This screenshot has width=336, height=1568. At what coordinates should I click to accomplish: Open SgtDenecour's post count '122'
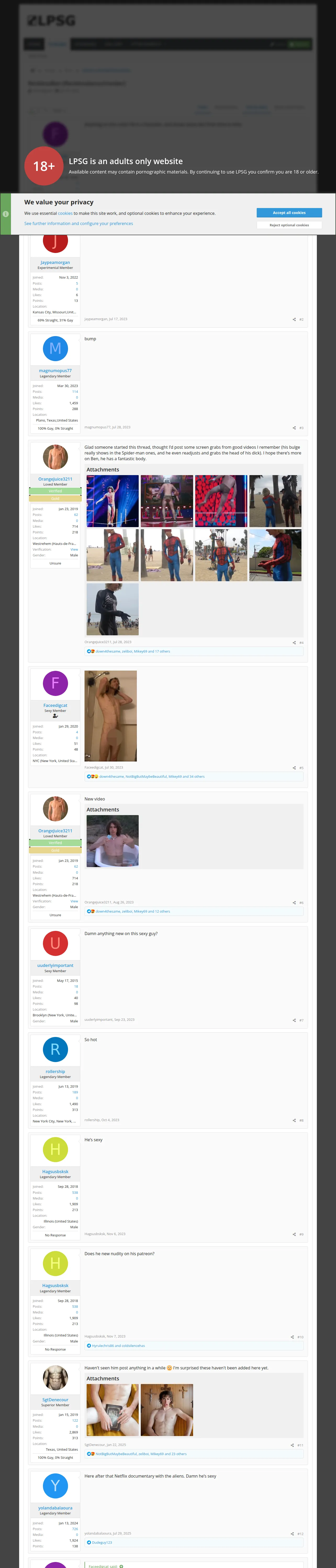(x=75, y=1421)
